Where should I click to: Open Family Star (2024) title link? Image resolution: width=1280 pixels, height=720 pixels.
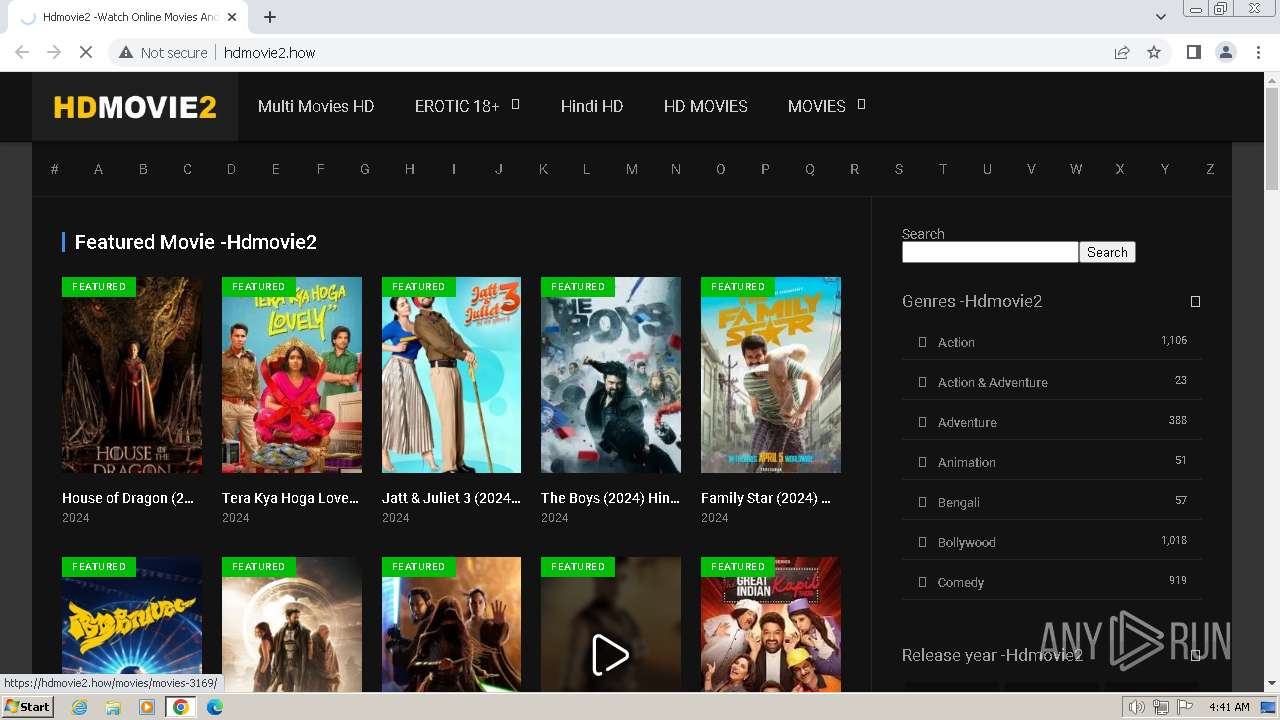(x=766, y=498)
